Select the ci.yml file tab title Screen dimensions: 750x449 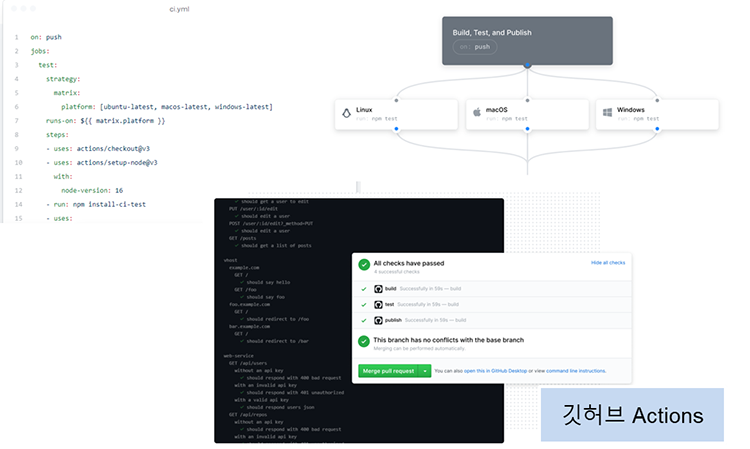pyautogui.click(x=180, y=9)
